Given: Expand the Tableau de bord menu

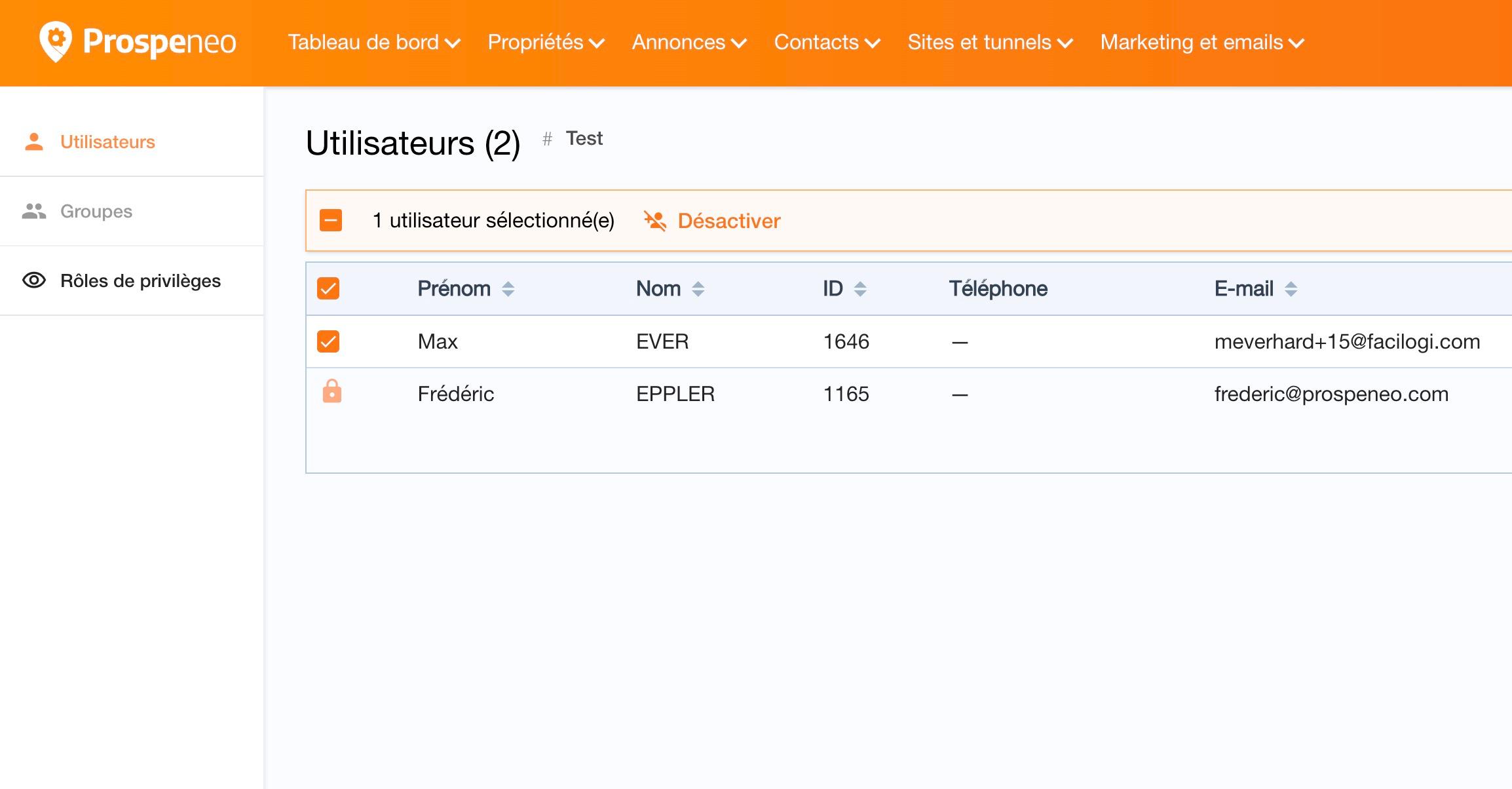Looking at the screenshot, I should pyautogui.click(x=374, y=43).
